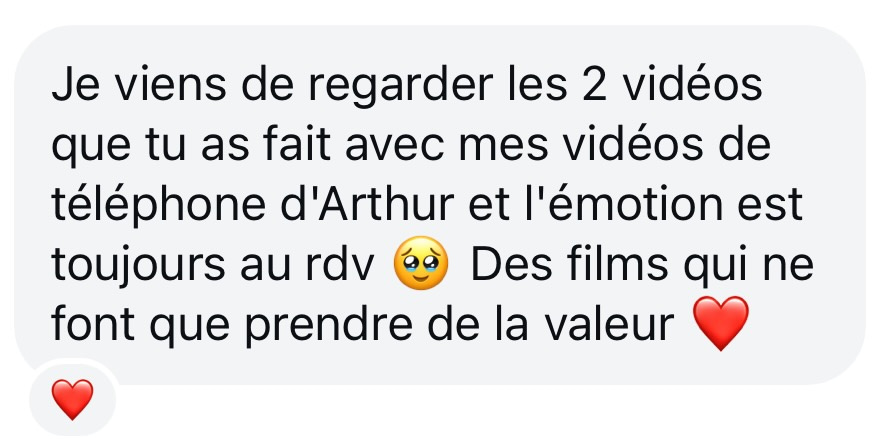Click the word "avec" on the second line
Screen dimensions: 878x442
tap(395, 147)
